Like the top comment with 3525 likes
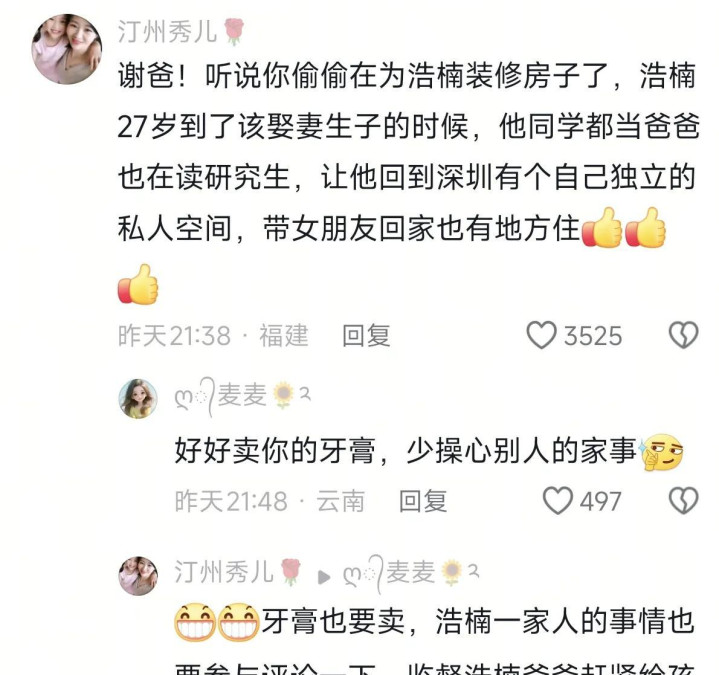719x675 pixels. click(x=541, y=335)
